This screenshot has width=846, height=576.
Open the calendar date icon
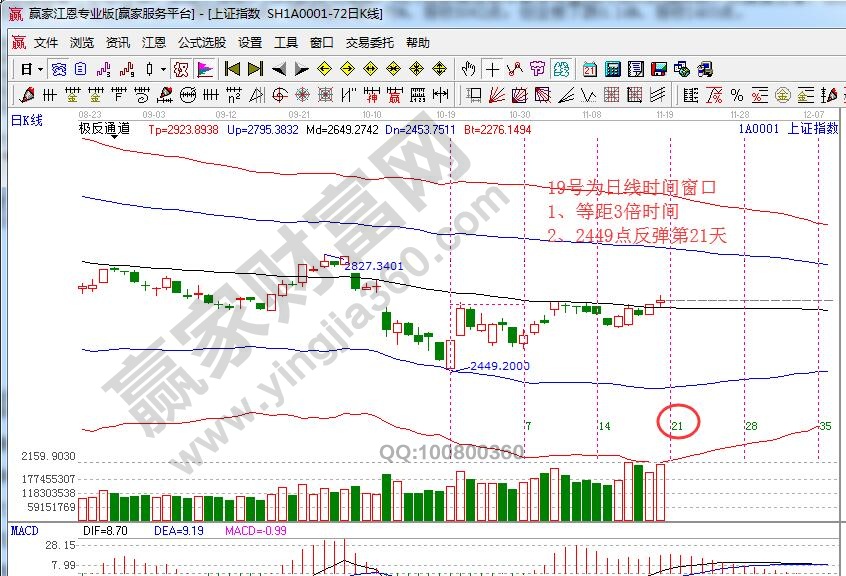[x=590, y=69]
